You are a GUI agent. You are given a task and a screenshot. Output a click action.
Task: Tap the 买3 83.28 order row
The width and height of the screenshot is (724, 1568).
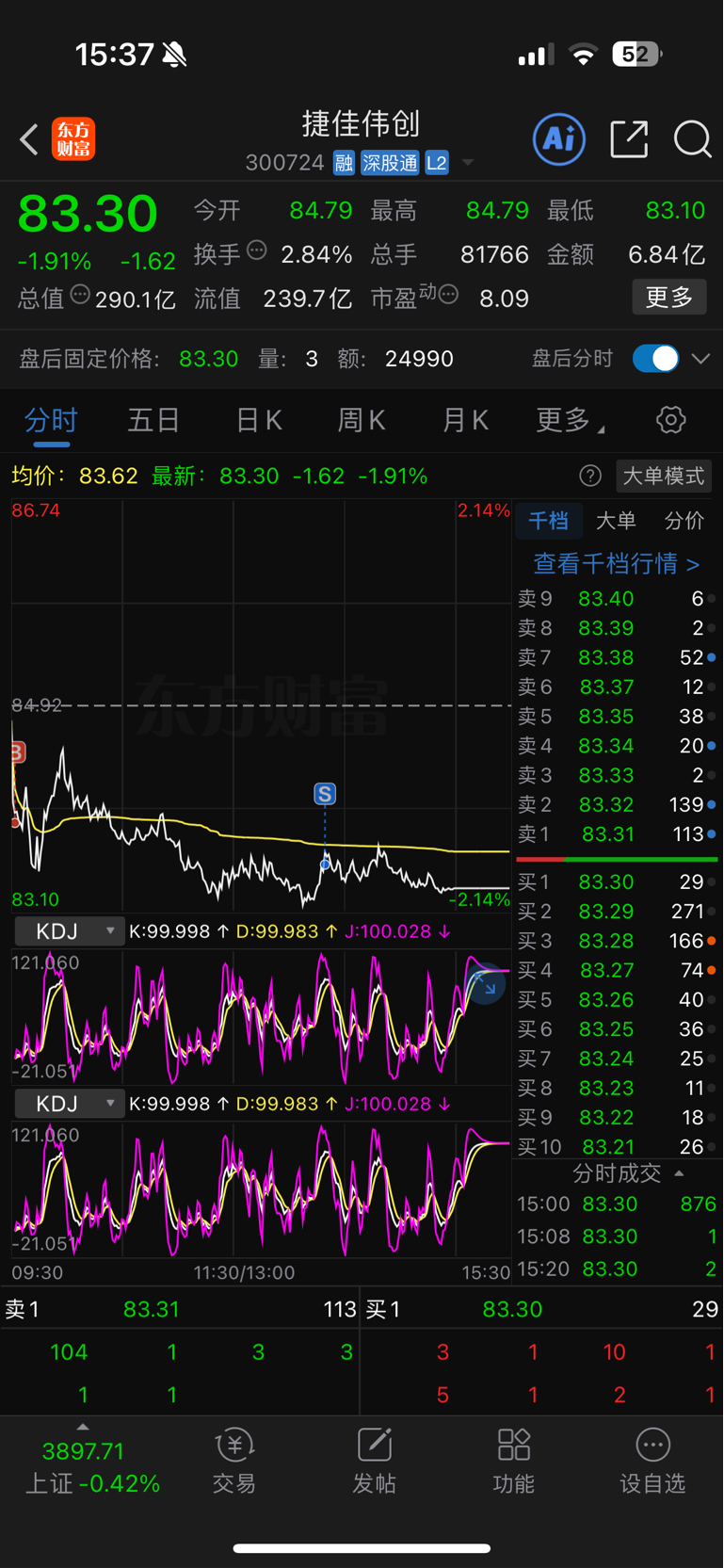click(617, 941)
